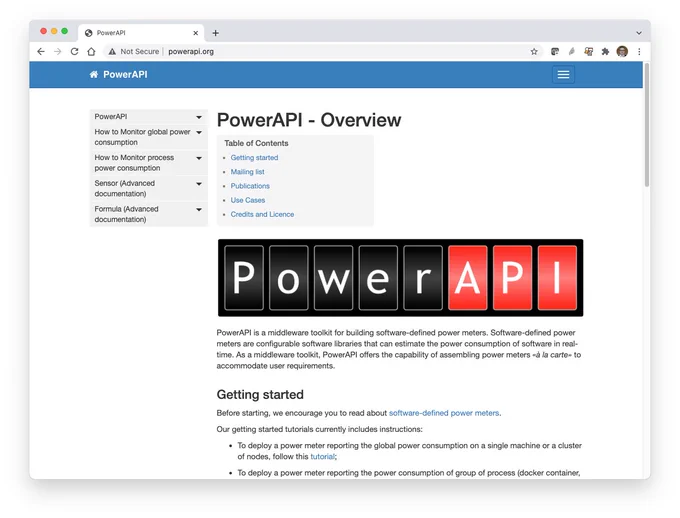Click the browser forward arrow

58,52
